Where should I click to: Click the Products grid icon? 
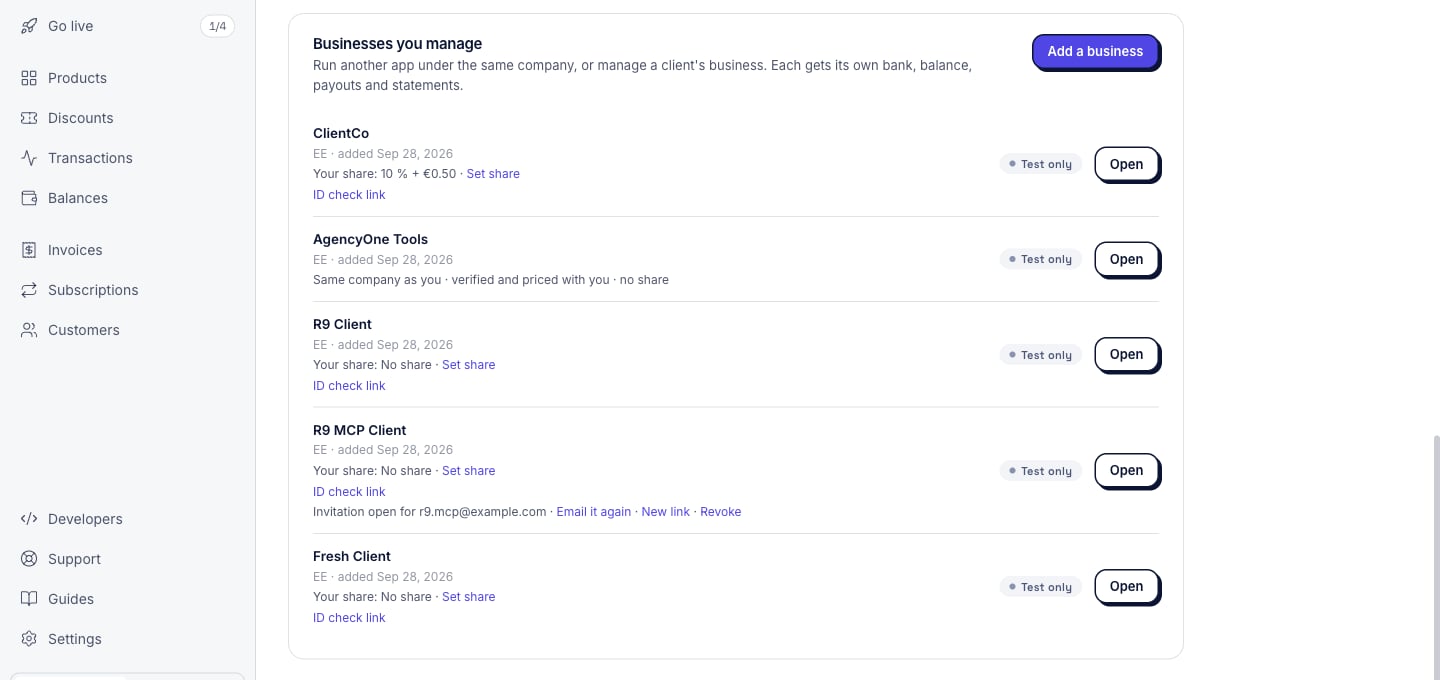pos(29,78)
